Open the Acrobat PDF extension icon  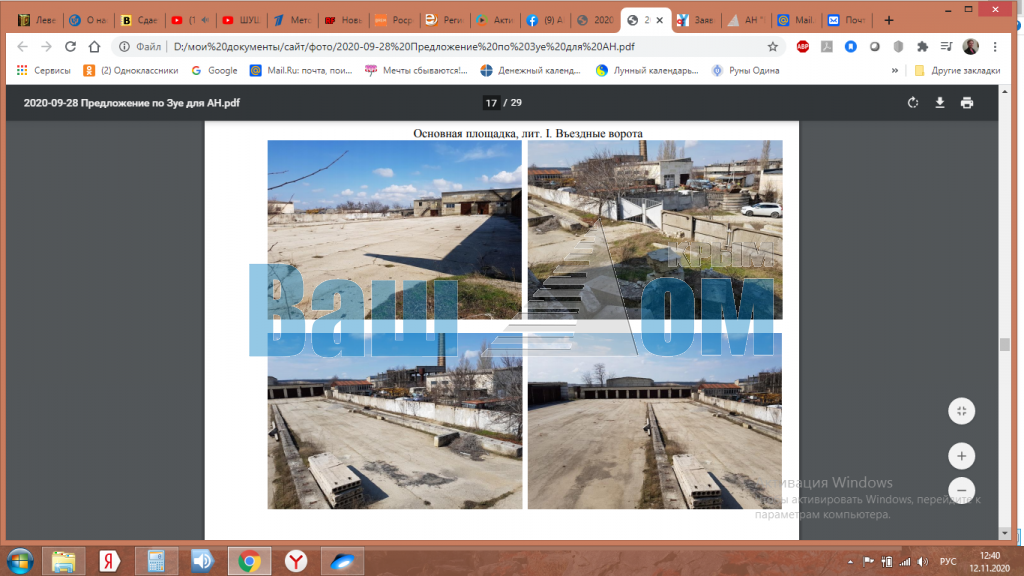pos(827,46)
